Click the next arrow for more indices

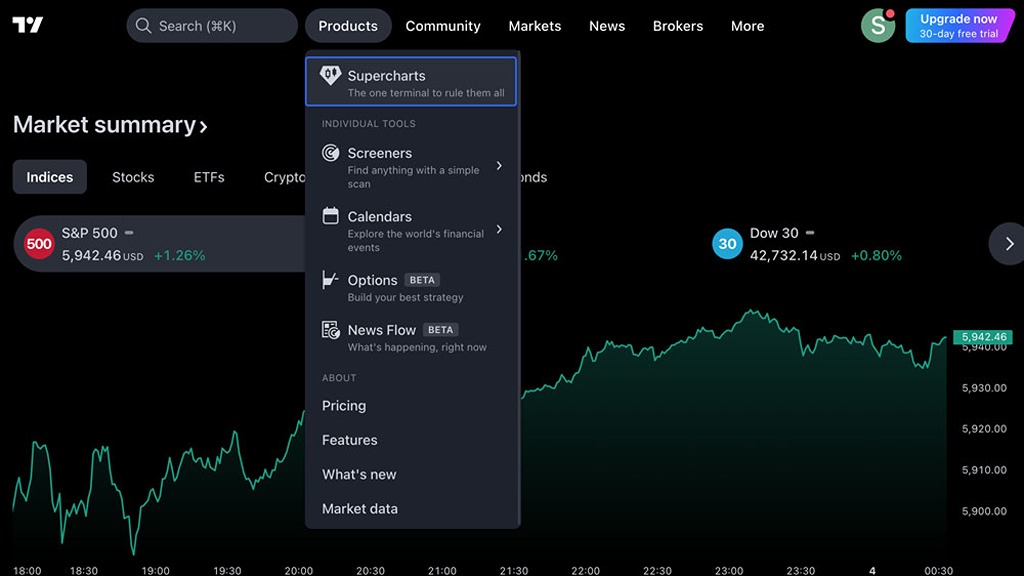click(x=1009, y=244)
